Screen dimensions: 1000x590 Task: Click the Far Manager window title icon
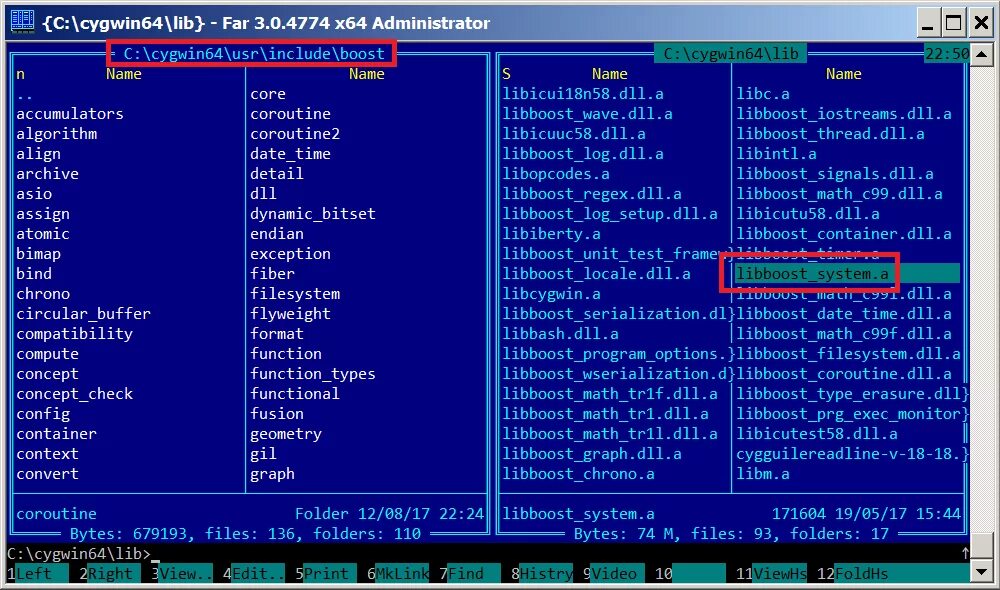(x=22, y=21)
